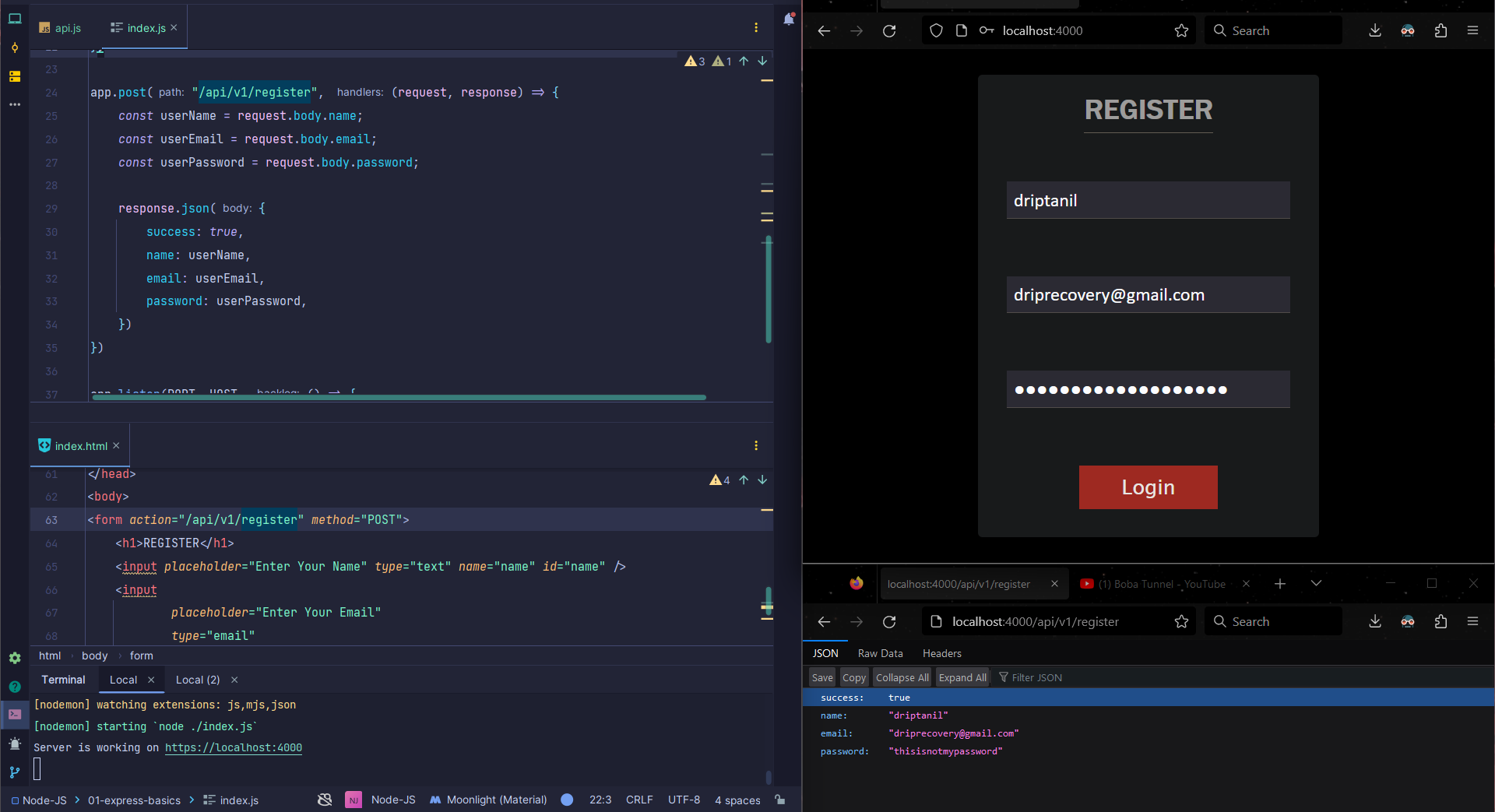Screen dimensions: 1495x812
Task: Open Firefox downloads in the upper browser
Action: 1375,31
